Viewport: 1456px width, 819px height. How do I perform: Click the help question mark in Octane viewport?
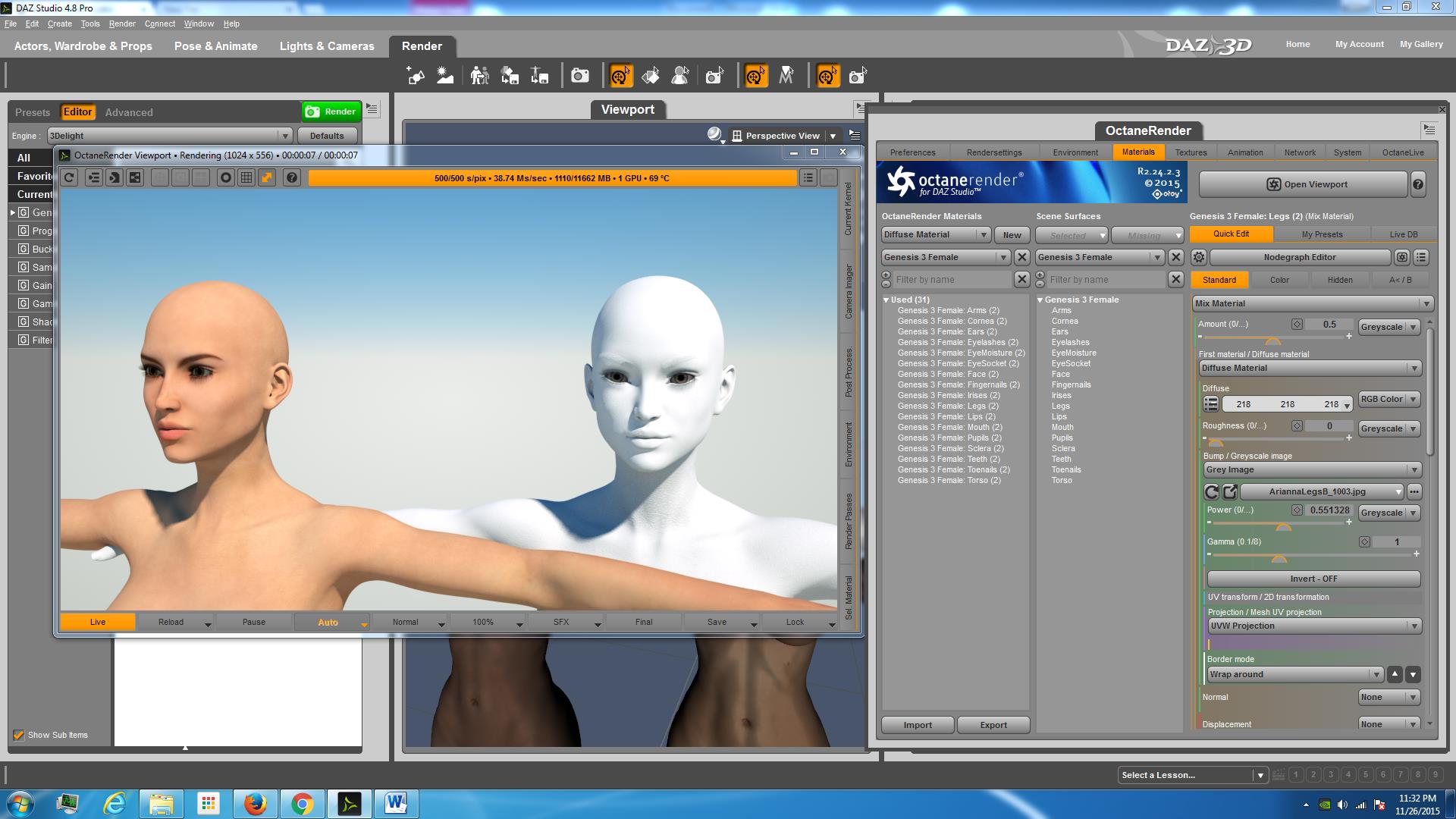[x=292, y=177]
